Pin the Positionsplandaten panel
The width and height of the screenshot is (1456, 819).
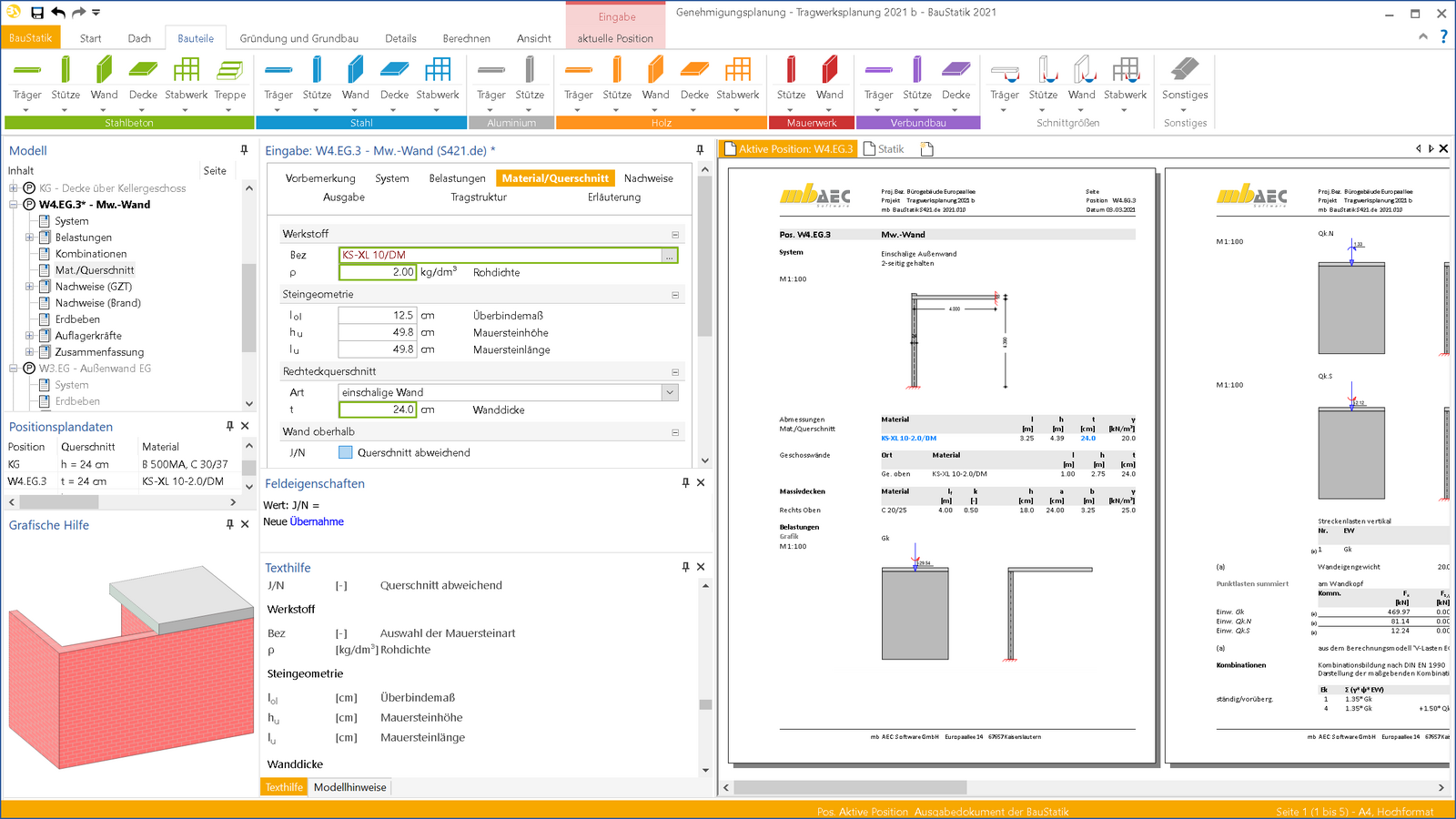coord(229,426)
